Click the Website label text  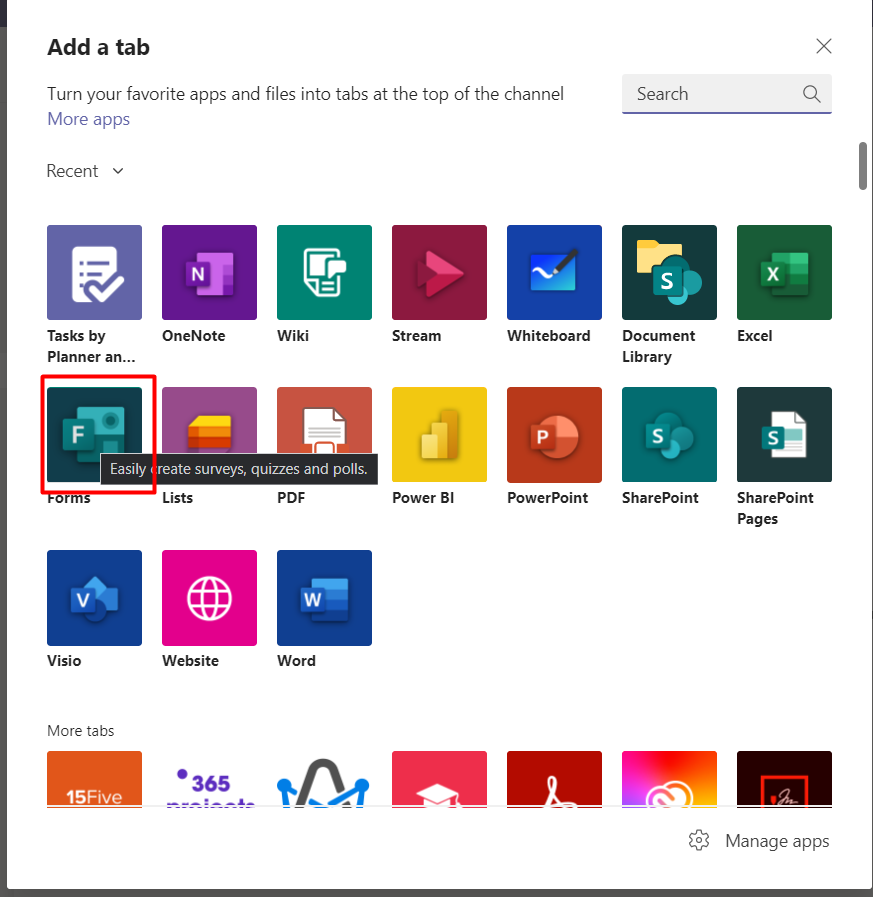pyautogui.click(x=191, y=661)
